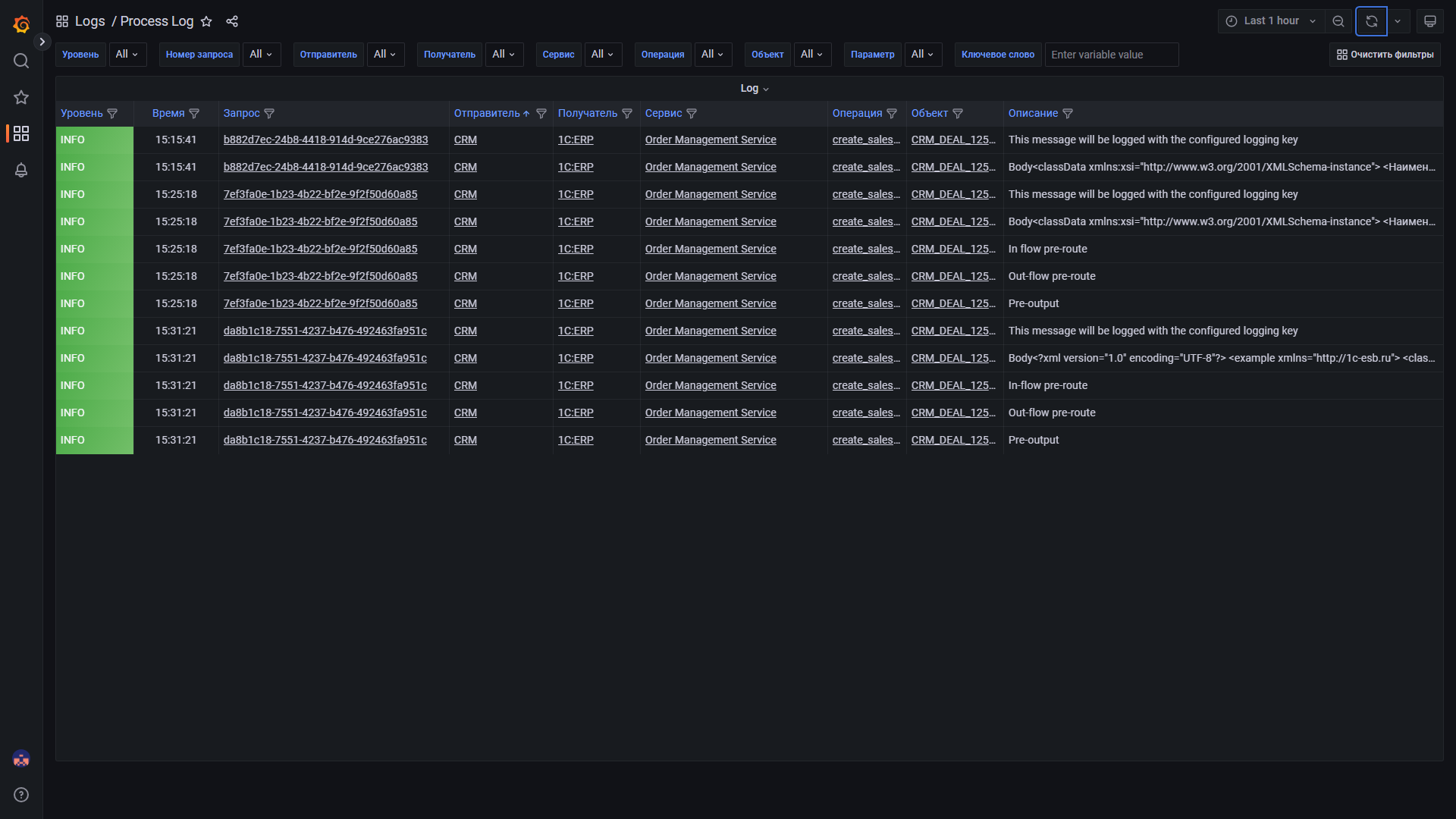Open Параметр variable dropdown
This screenshot has height=819, width=1456.
924,55
